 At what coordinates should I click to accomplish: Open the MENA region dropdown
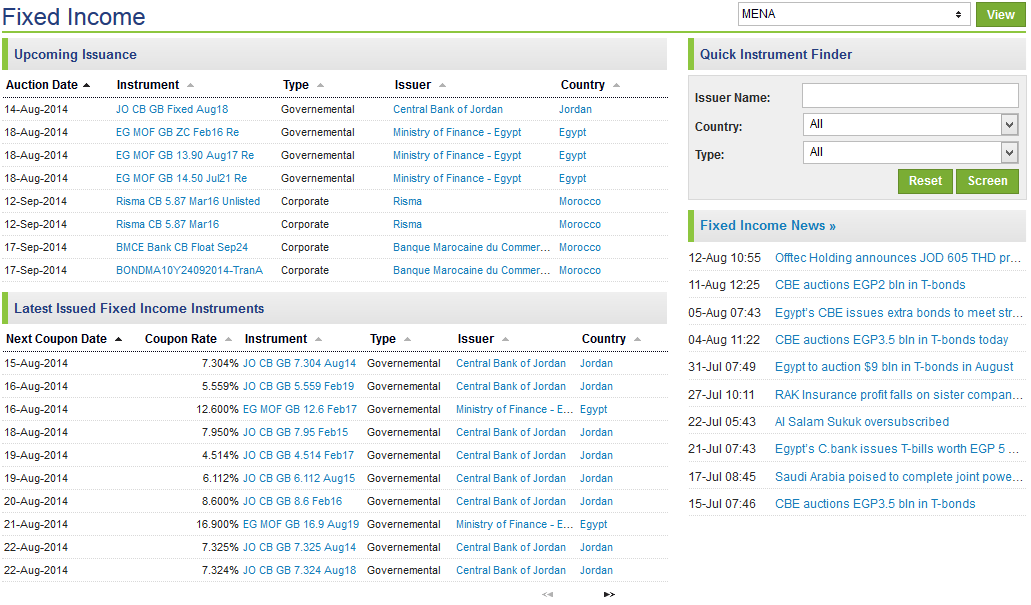pos(853,14)
